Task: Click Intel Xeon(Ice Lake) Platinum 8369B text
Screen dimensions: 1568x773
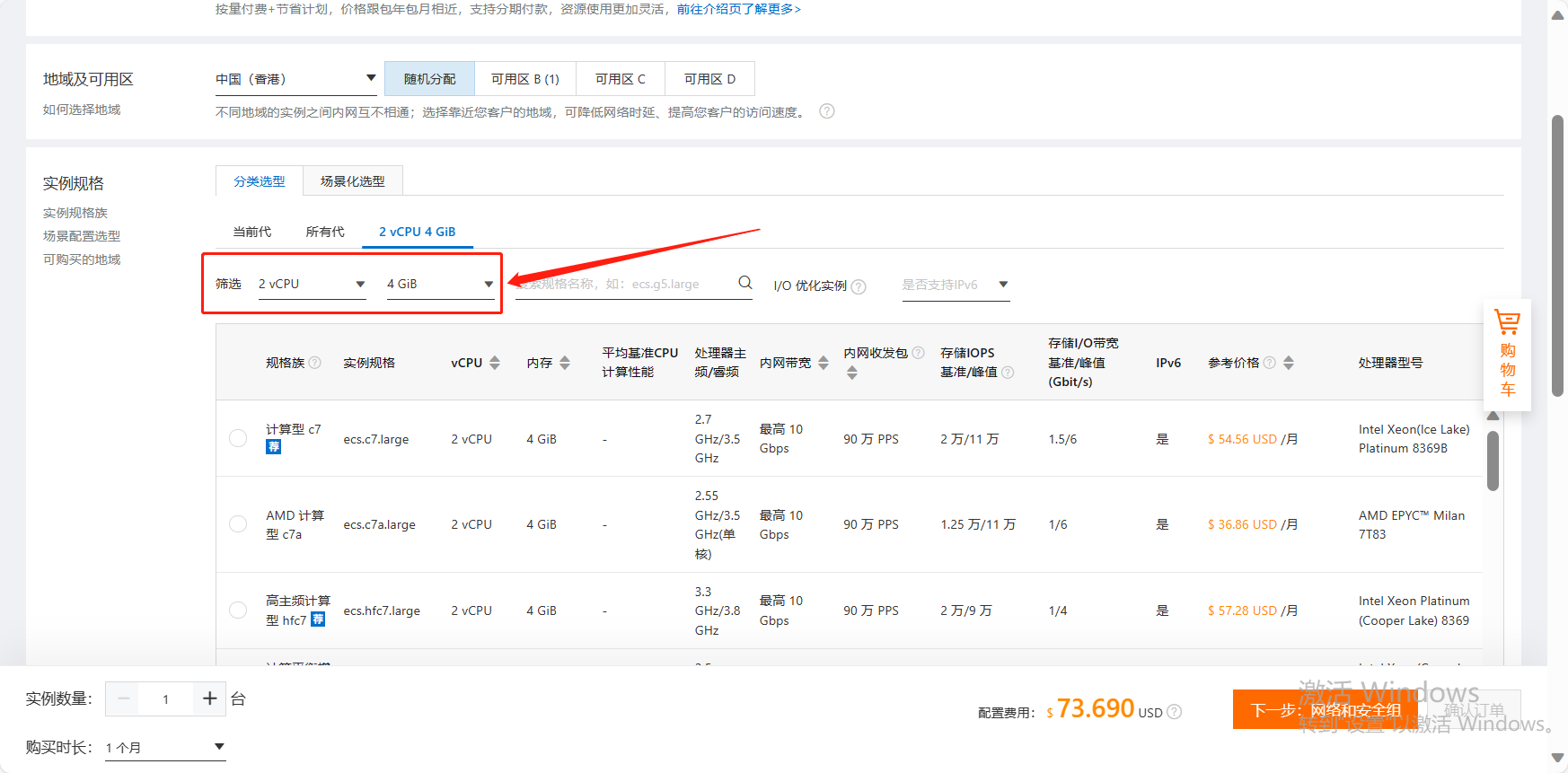Action: click(1414, 438)
